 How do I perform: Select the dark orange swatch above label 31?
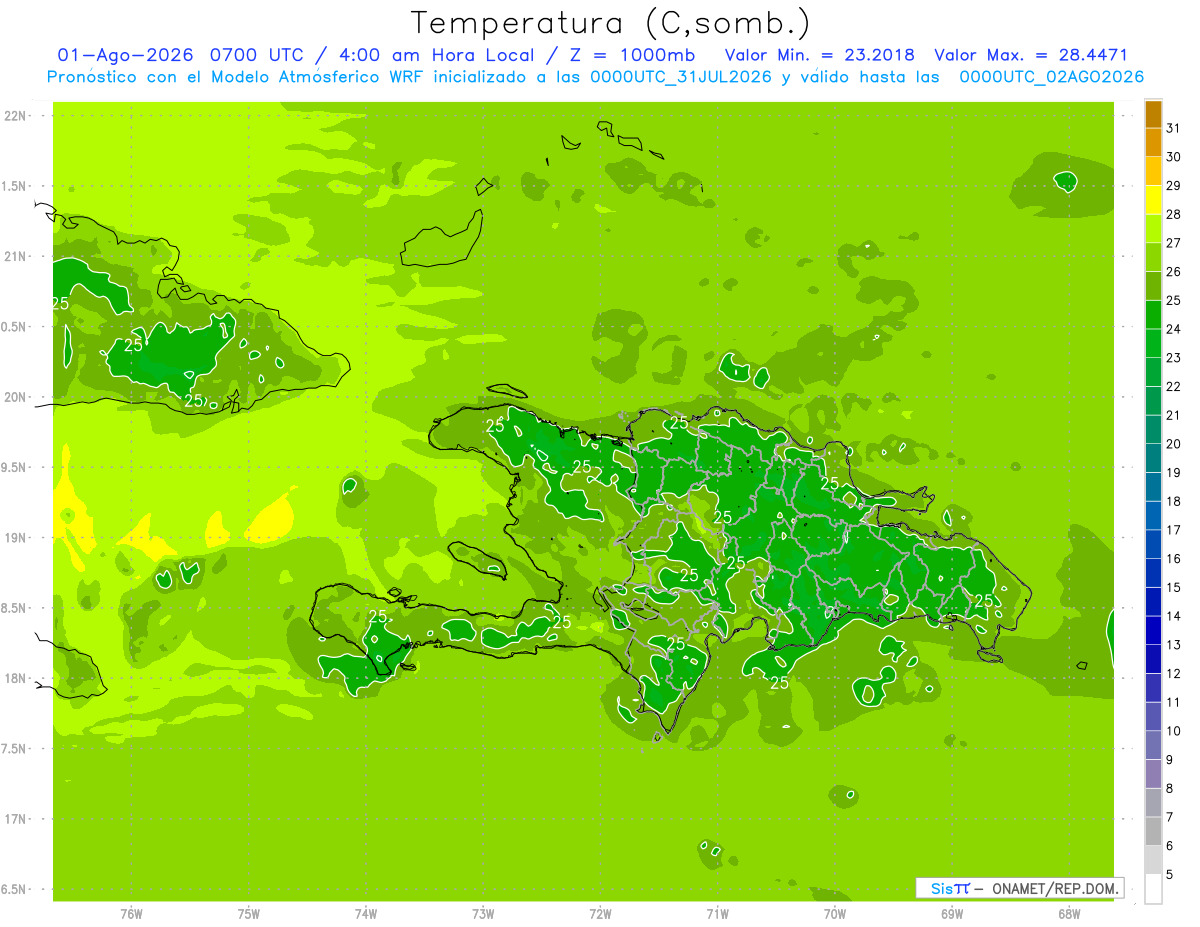1153,114
